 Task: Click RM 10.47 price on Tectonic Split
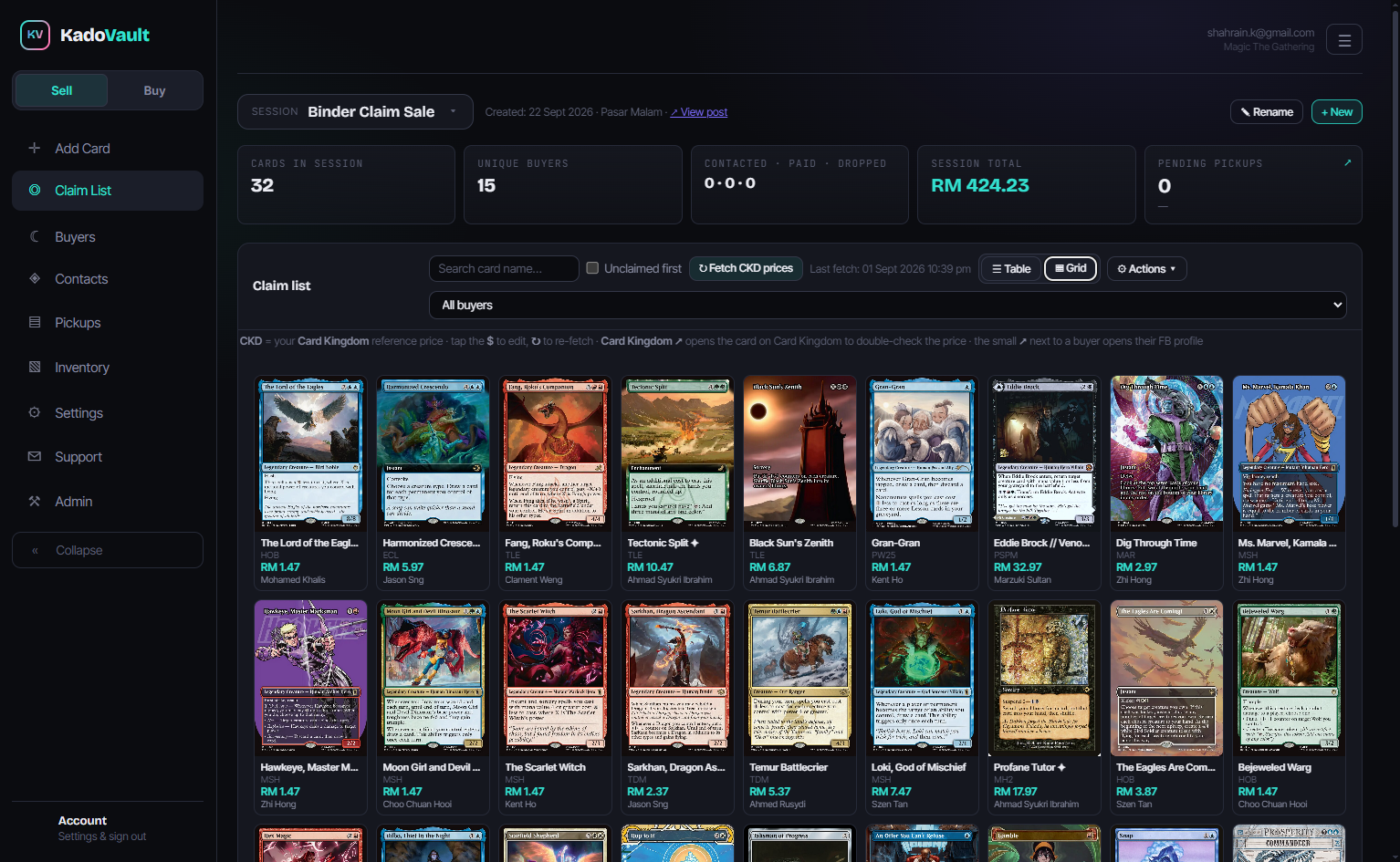point(650,567)
